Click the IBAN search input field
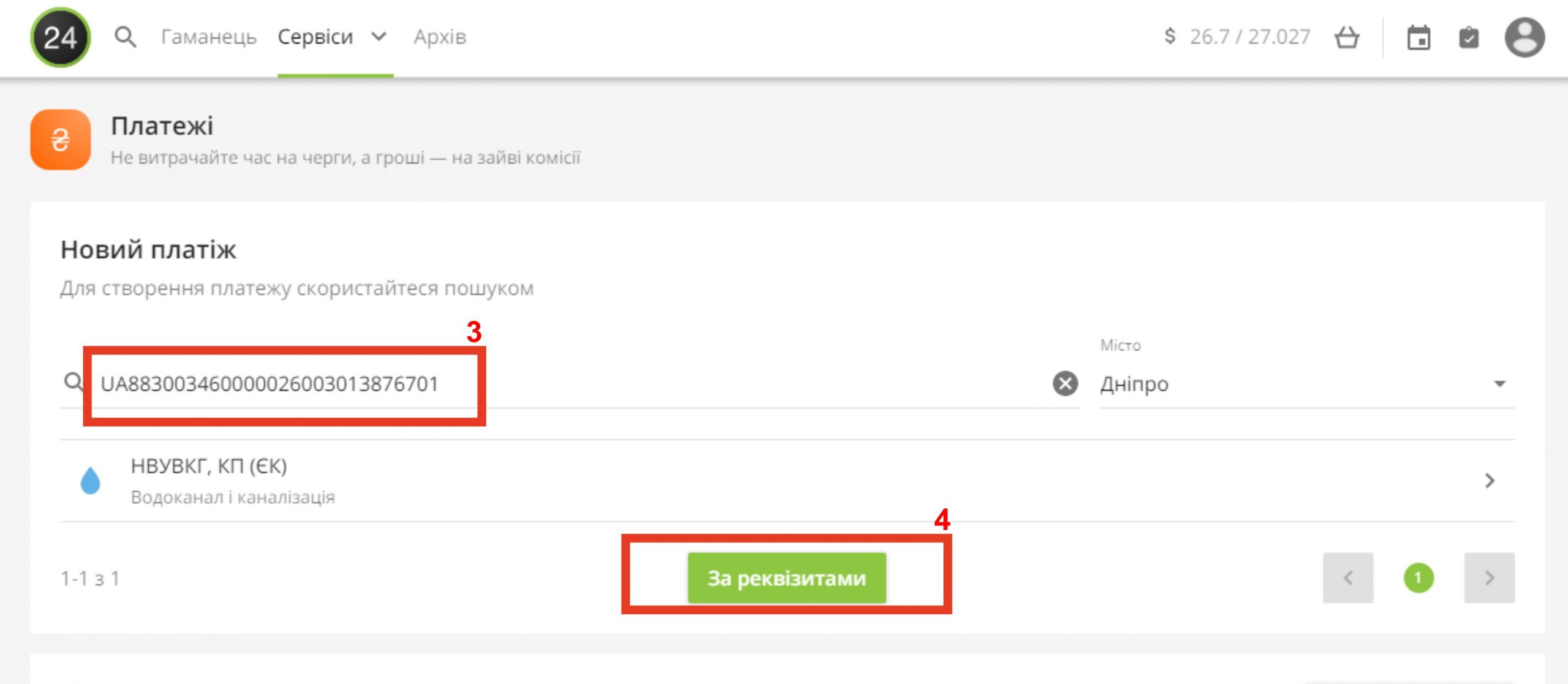1568x684 pixels. (x=551, y=384)
